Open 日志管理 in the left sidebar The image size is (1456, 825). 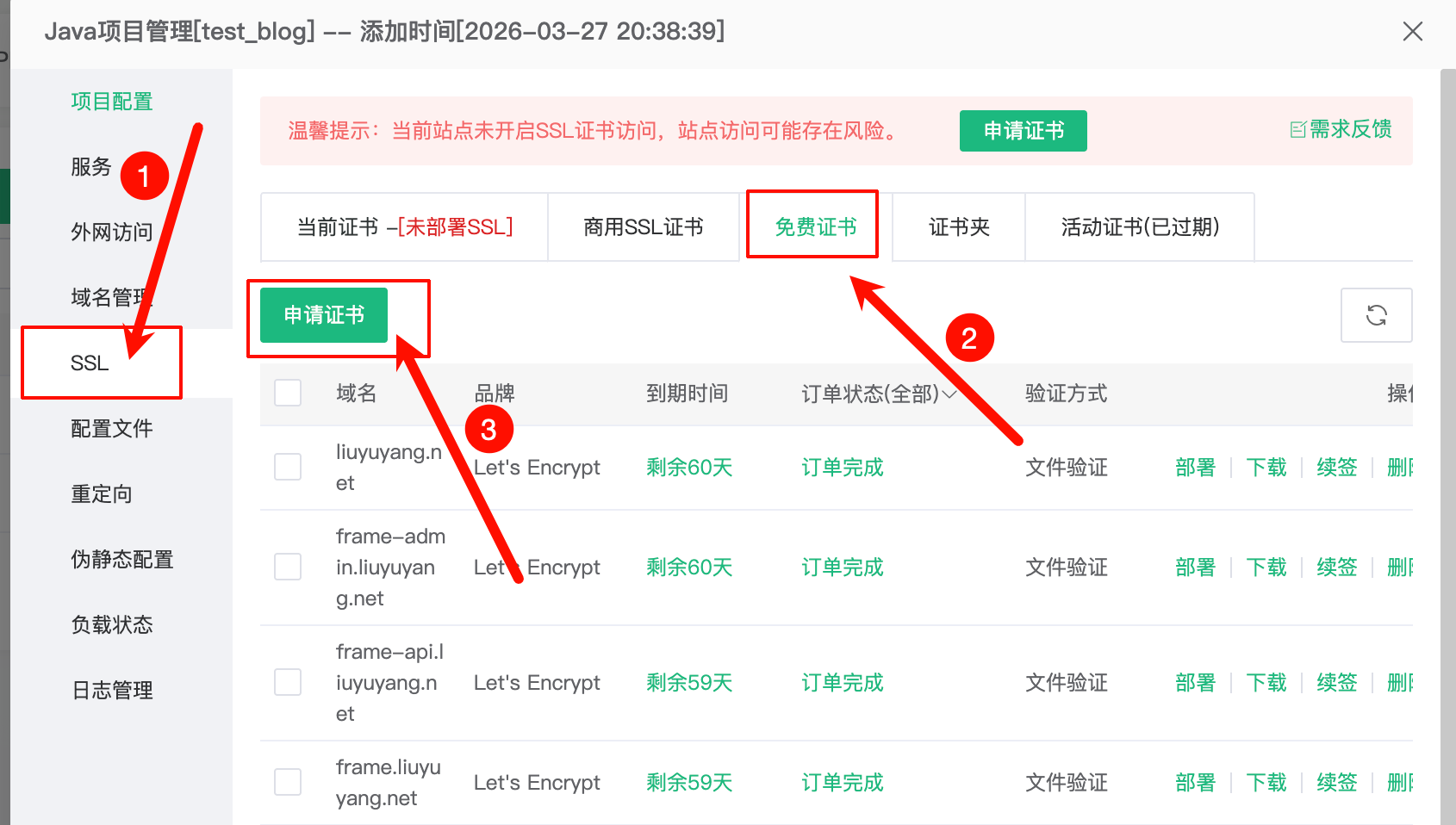[112, 690]
